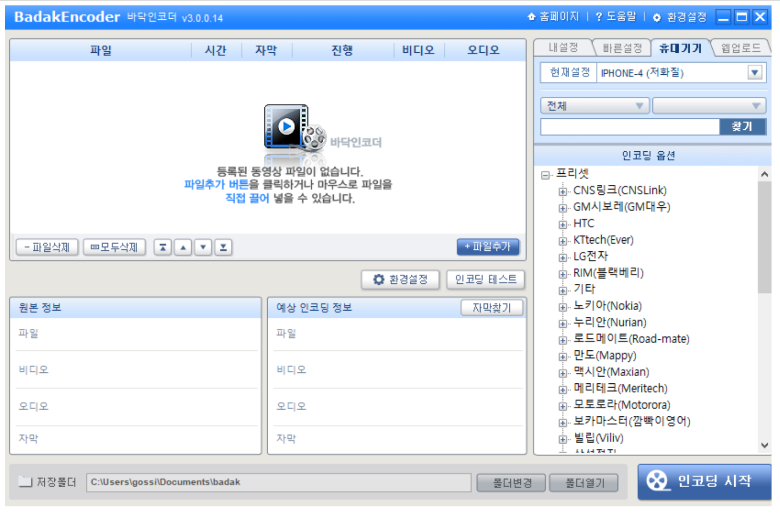Screen dimensions: 780x513
Task: Expand the 누리안(Nurian) node
Action: click(563, 323)
